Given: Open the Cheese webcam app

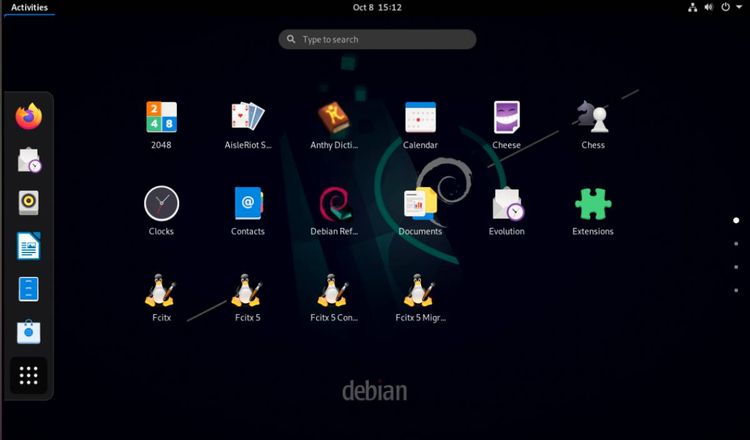Looking at the screenshot, I should [507, 118].
